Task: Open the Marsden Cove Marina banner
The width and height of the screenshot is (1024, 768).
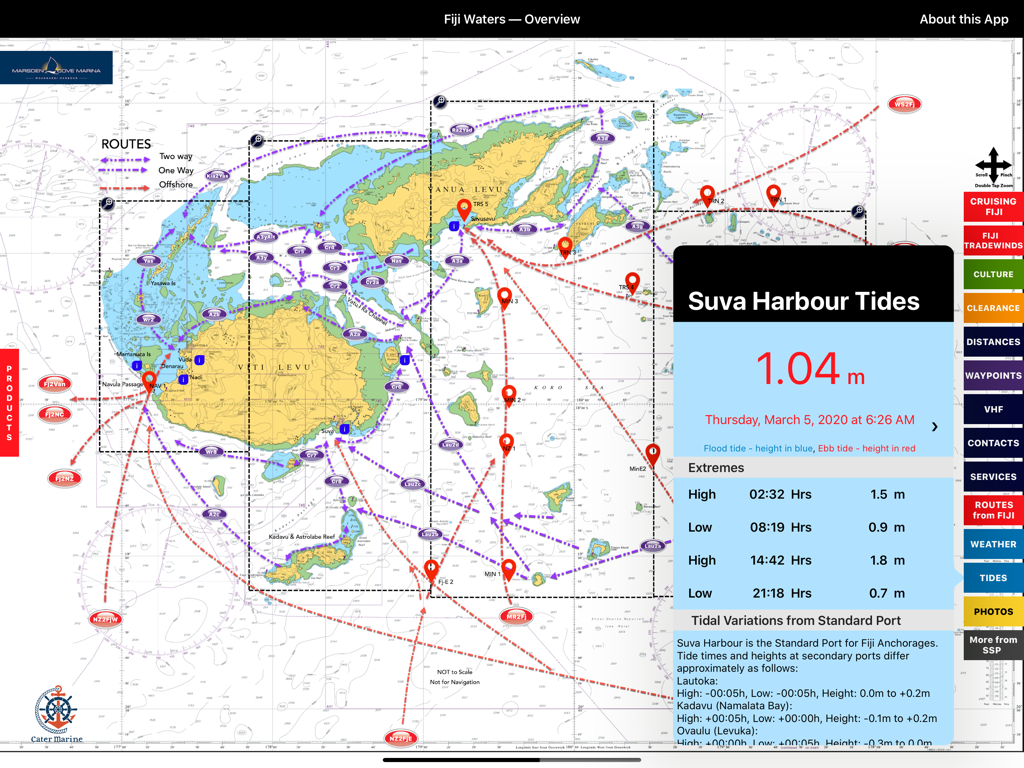Action: point(56,67)
